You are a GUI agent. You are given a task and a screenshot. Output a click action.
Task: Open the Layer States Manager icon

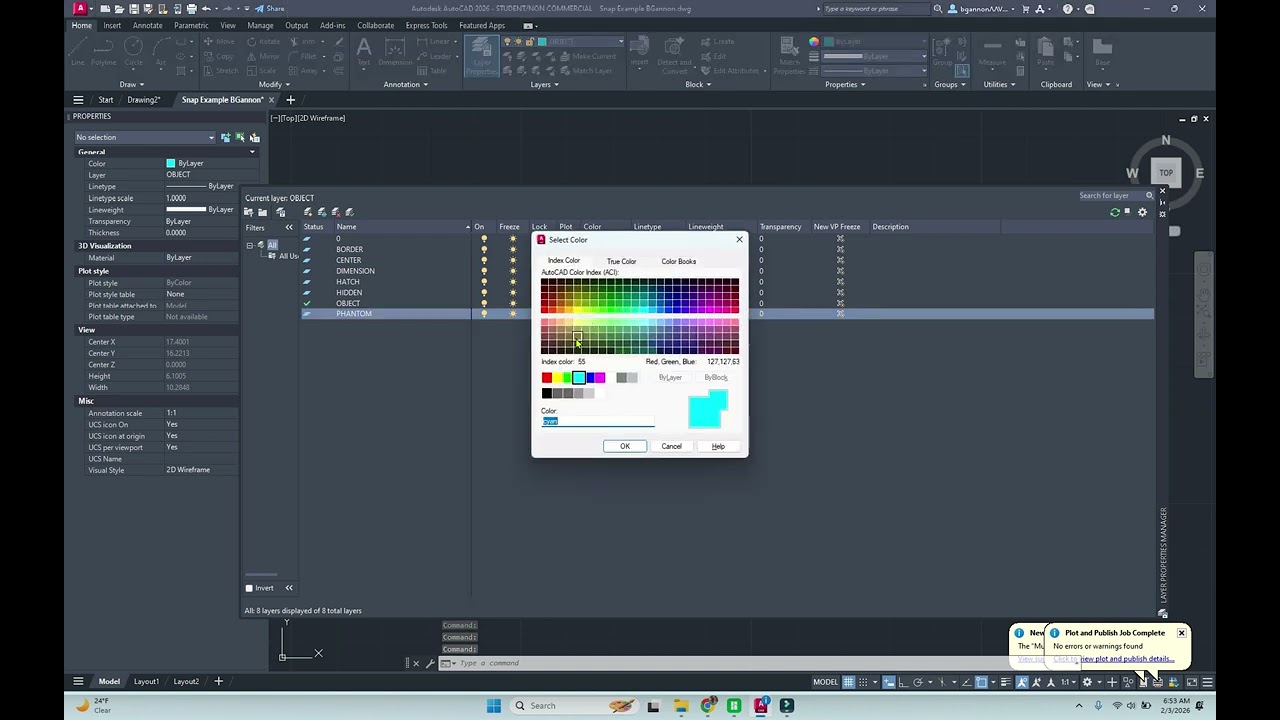(280, 212)
